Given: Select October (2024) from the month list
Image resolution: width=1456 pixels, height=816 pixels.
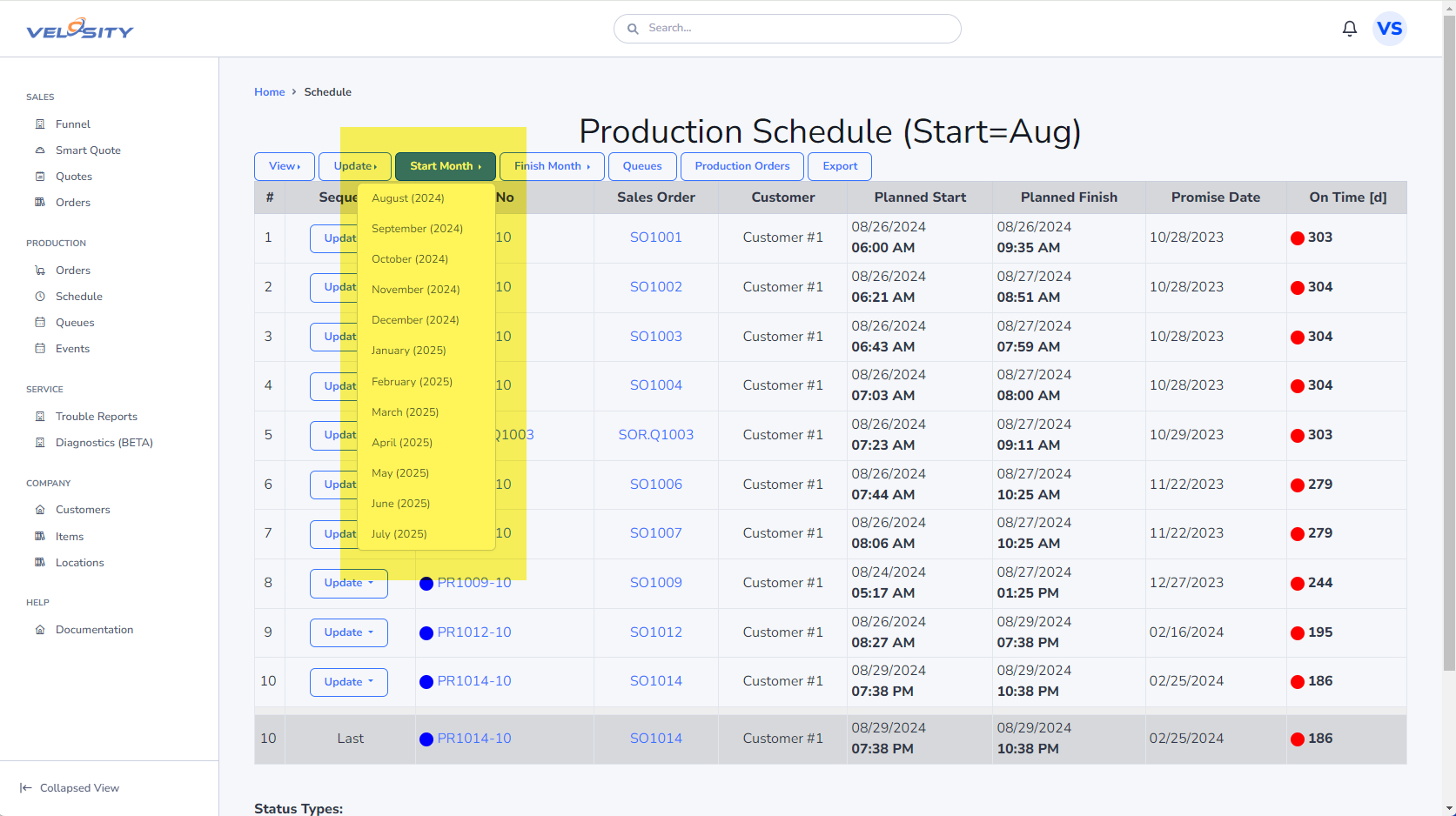Looking at the screenshot, I should pyautogui.click(x=409, y=259).
